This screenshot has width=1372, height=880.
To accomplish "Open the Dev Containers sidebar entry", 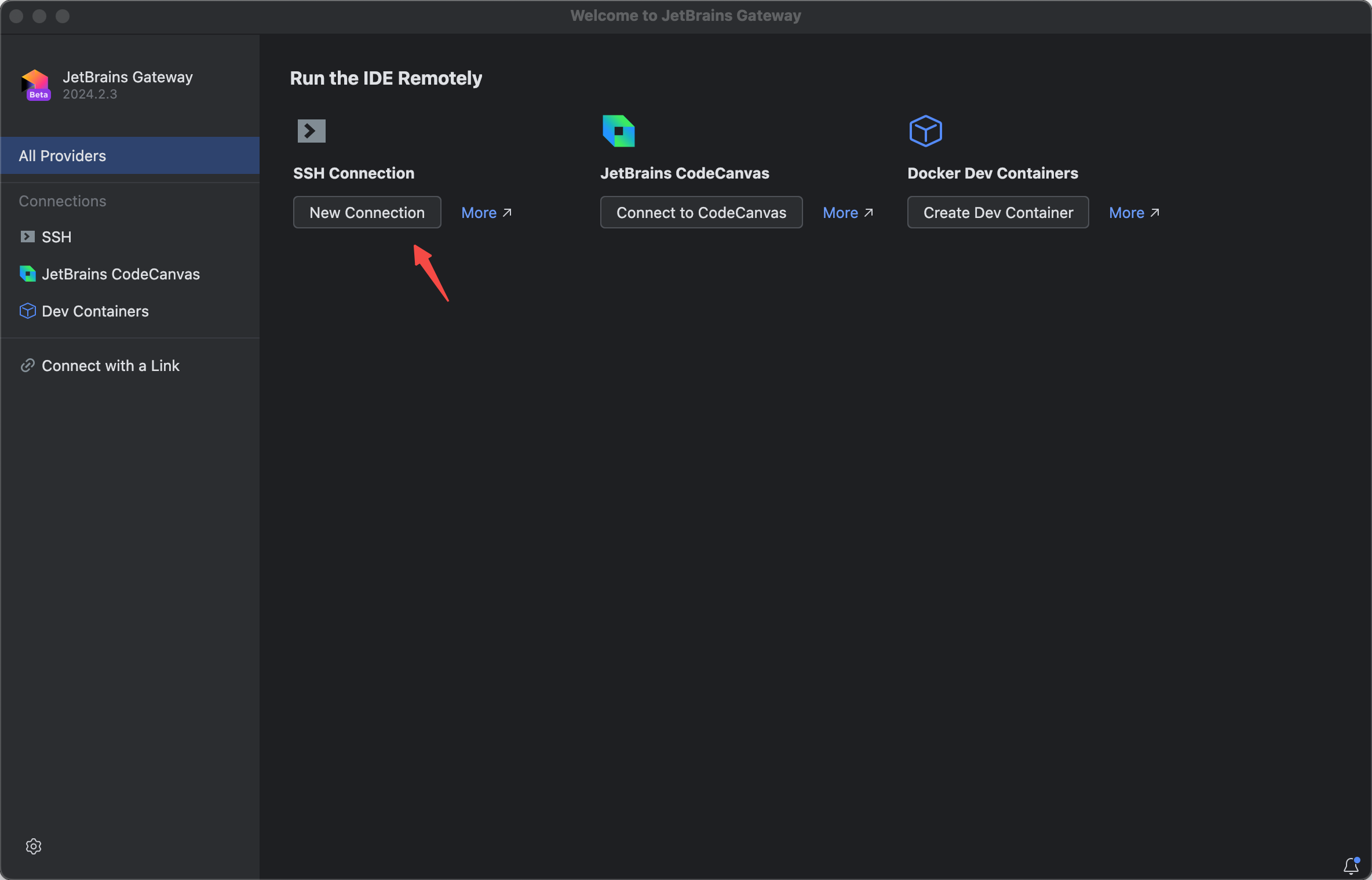I will pyautogui.click(x=130, y=311).
